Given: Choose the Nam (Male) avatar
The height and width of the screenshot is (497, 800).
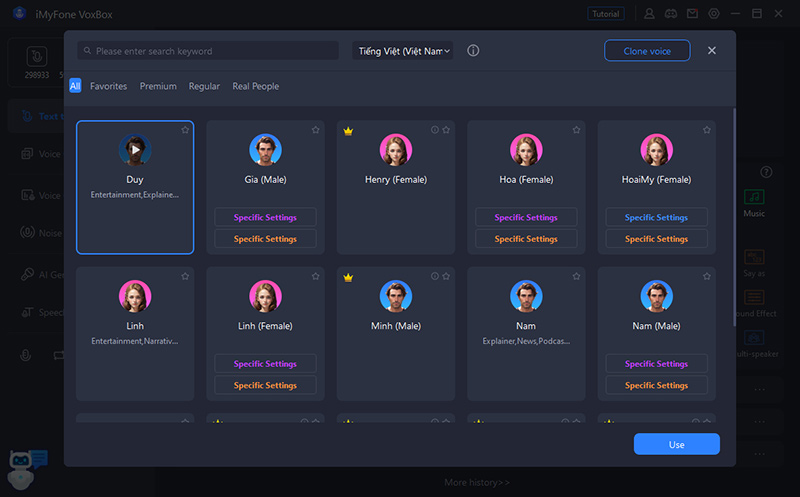Looking at the screenshot, I should (657, 296).
